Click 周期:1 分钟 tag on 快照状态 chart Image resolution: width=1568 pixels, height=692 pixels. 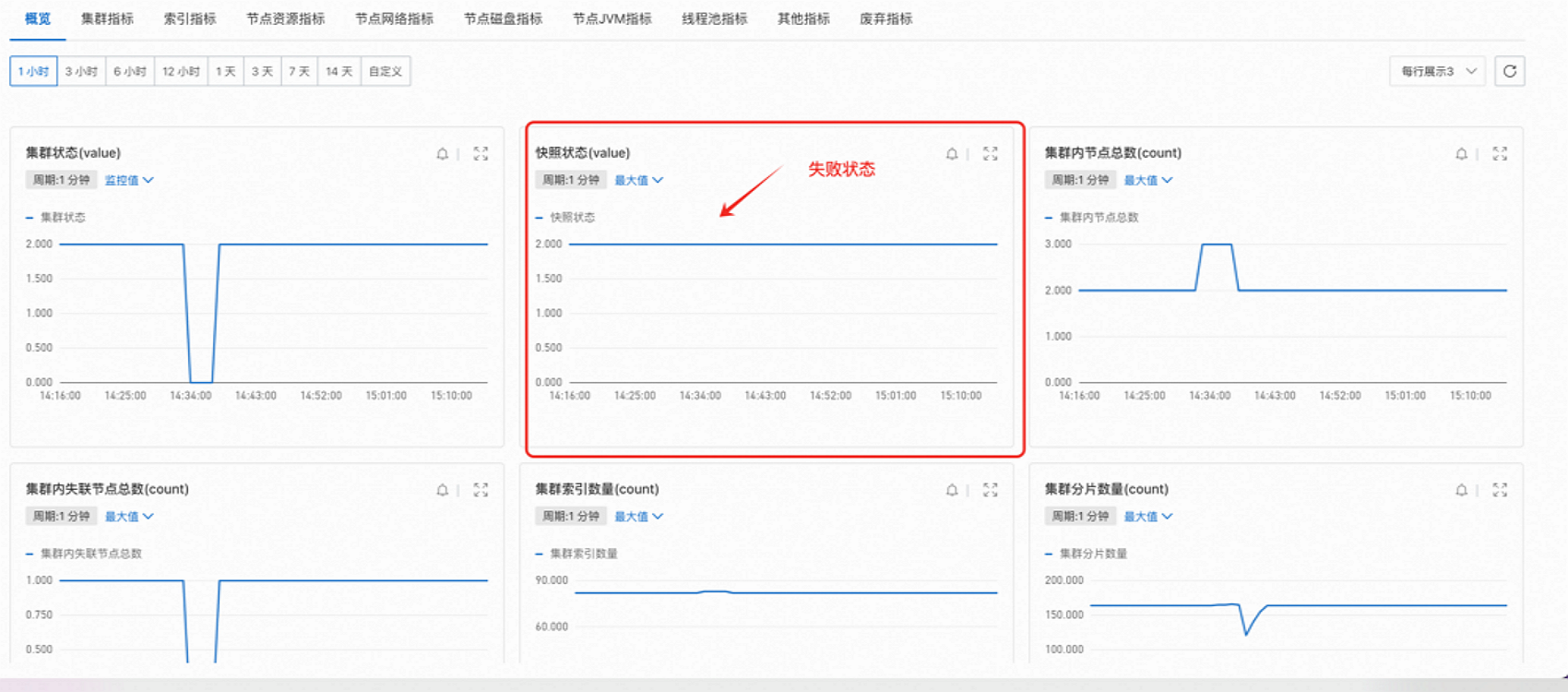[571, 180]
